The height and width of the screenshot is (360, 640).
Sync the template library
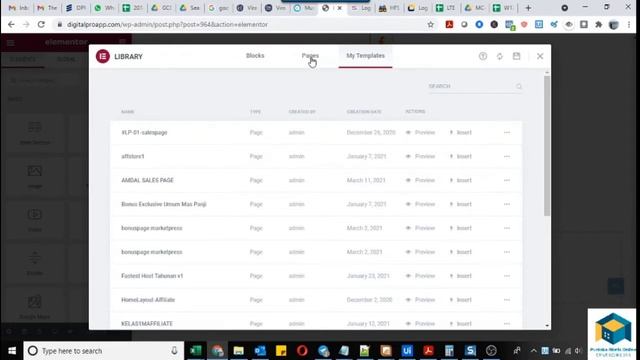(x=500, y=56)
